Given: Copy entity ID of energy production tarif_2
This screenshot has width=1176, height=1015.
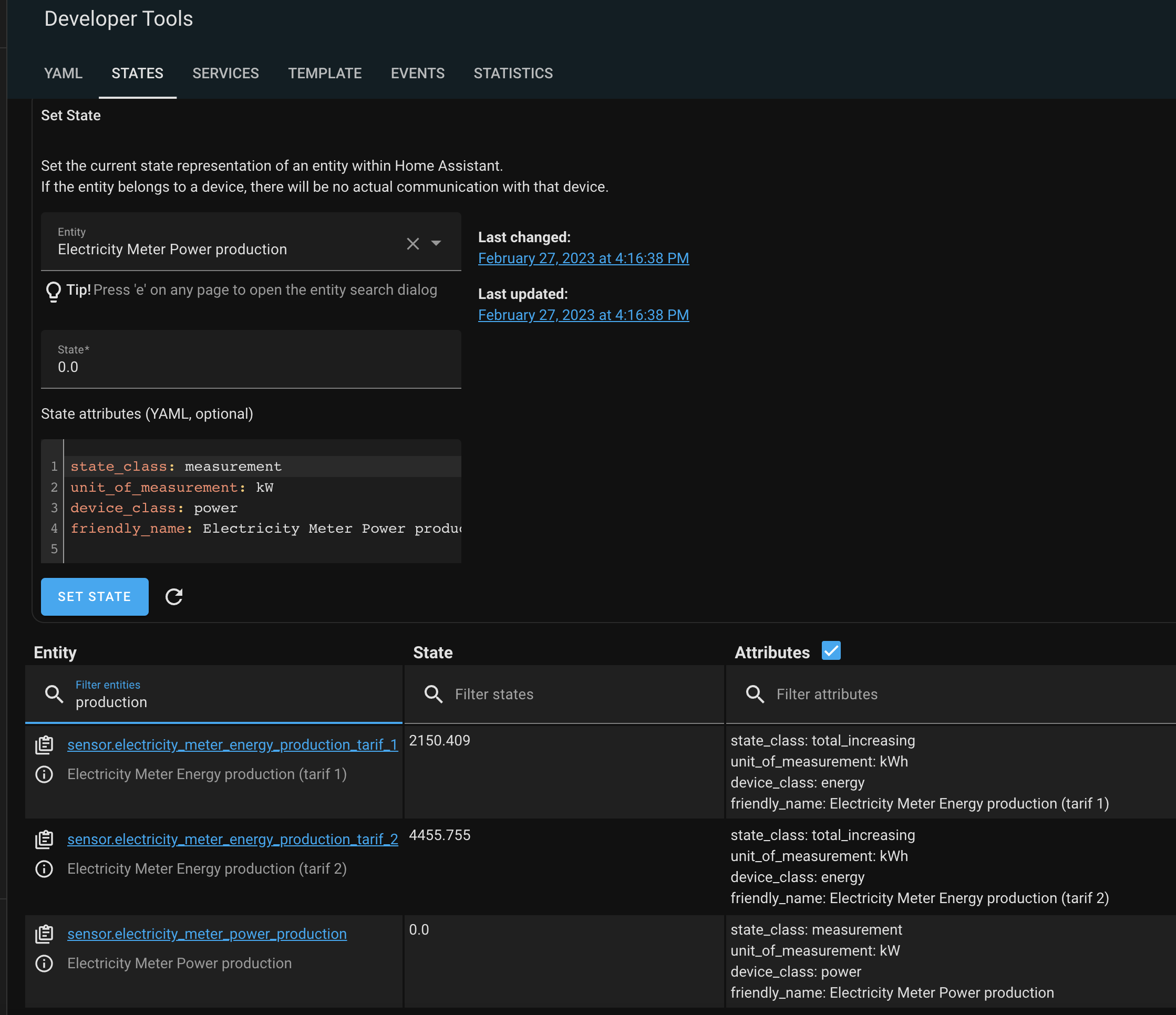Looking at the screenshot, I should [44, 840].
